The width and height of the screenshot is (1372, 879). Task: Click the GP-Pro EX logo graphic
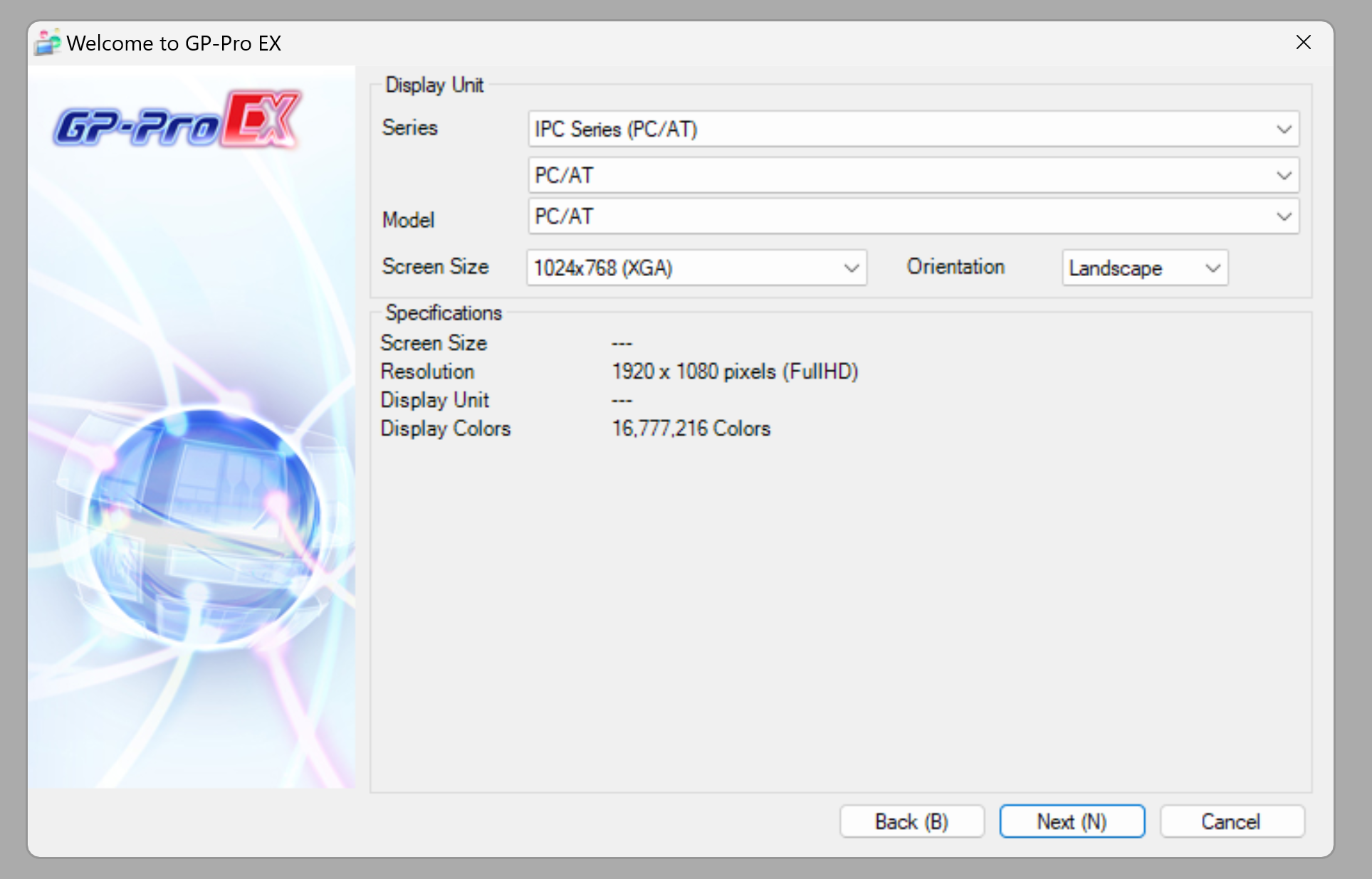pyautogui.click(x=178, y=121)
